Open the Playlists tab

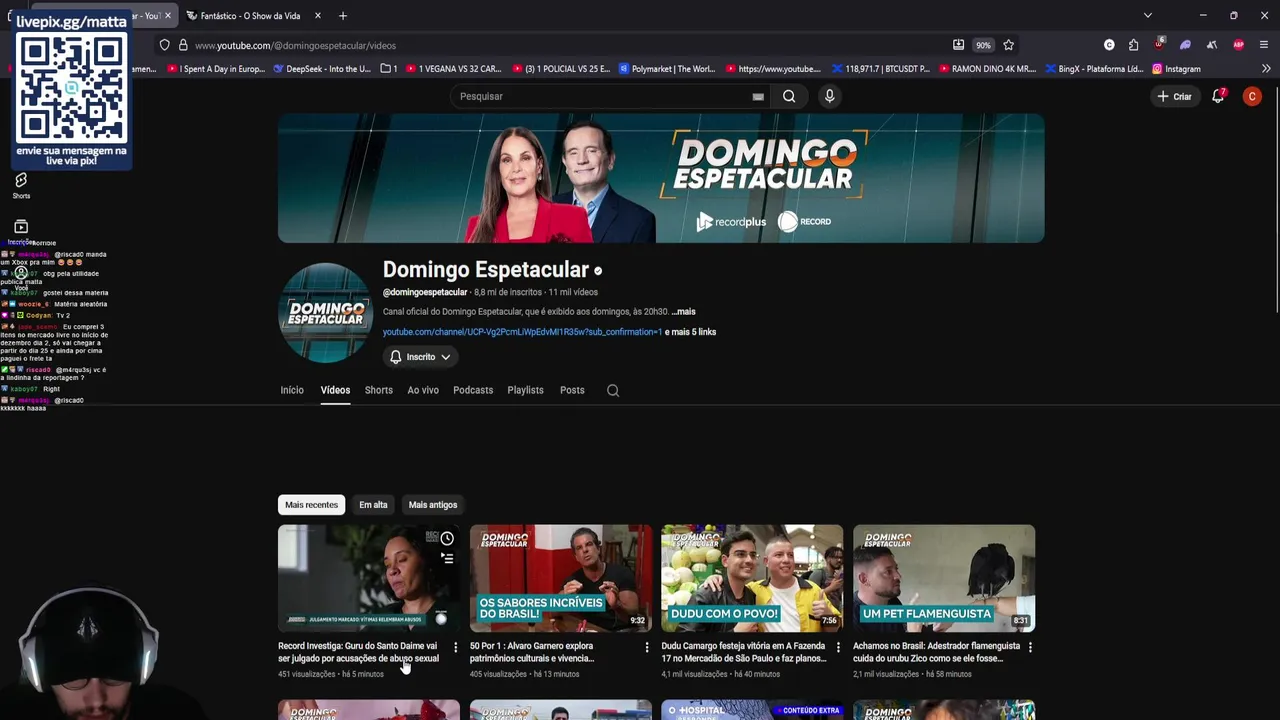tap(525, 390)
